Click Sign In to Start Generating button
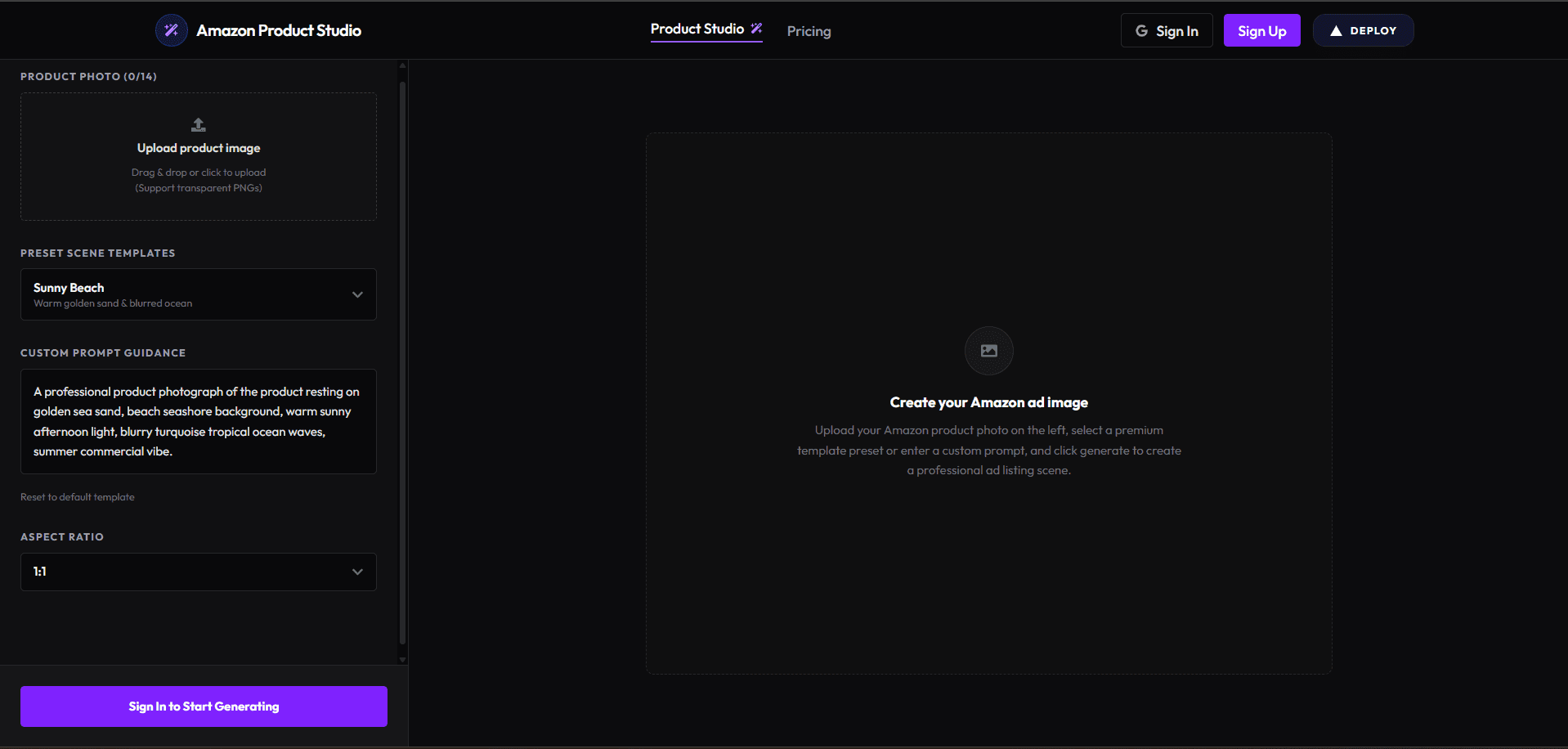The height and width of the screenshot is (749, 1568). tap(204, 706)
